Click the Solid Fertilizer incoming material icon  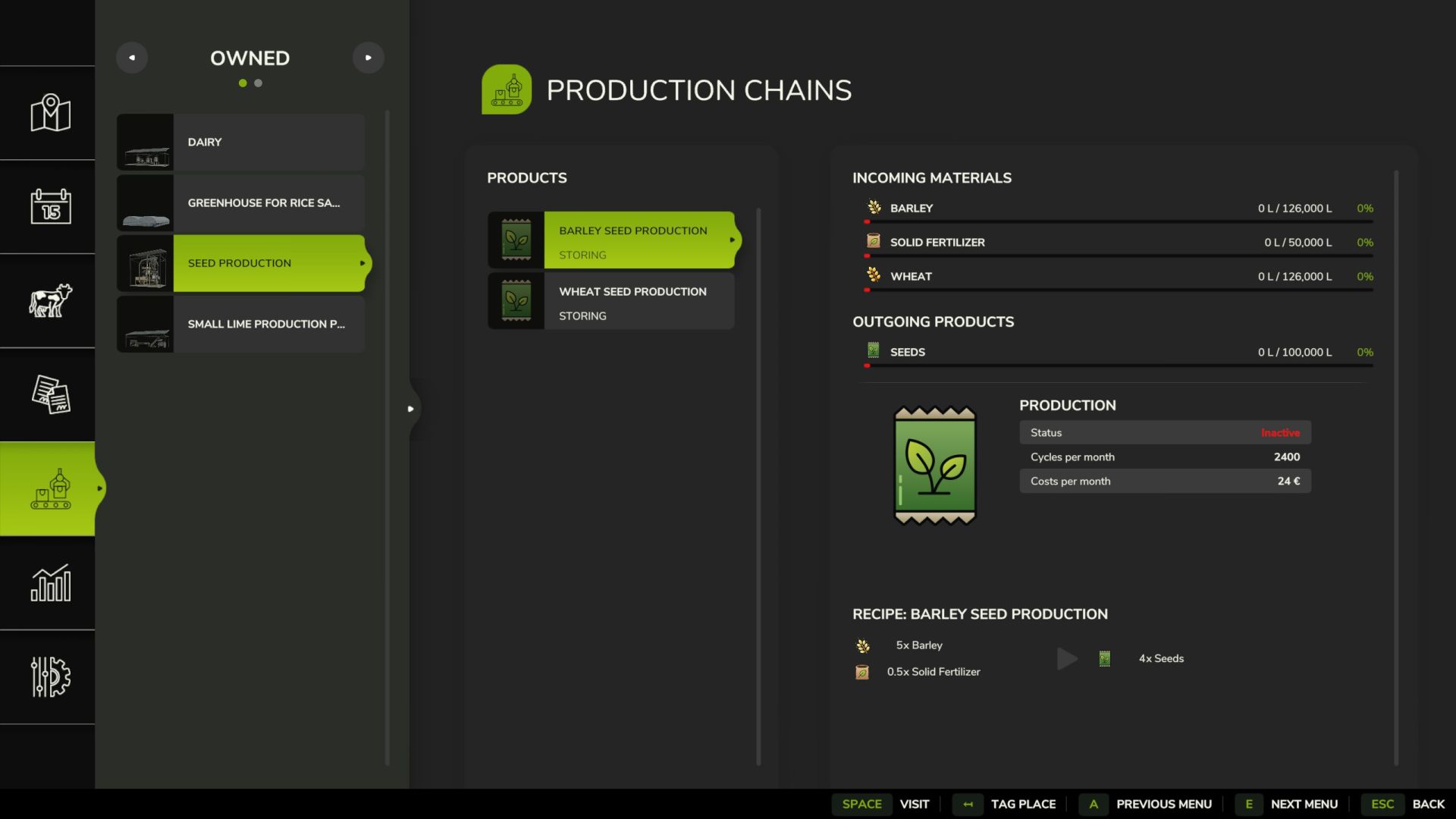click(x=874, y=241)
